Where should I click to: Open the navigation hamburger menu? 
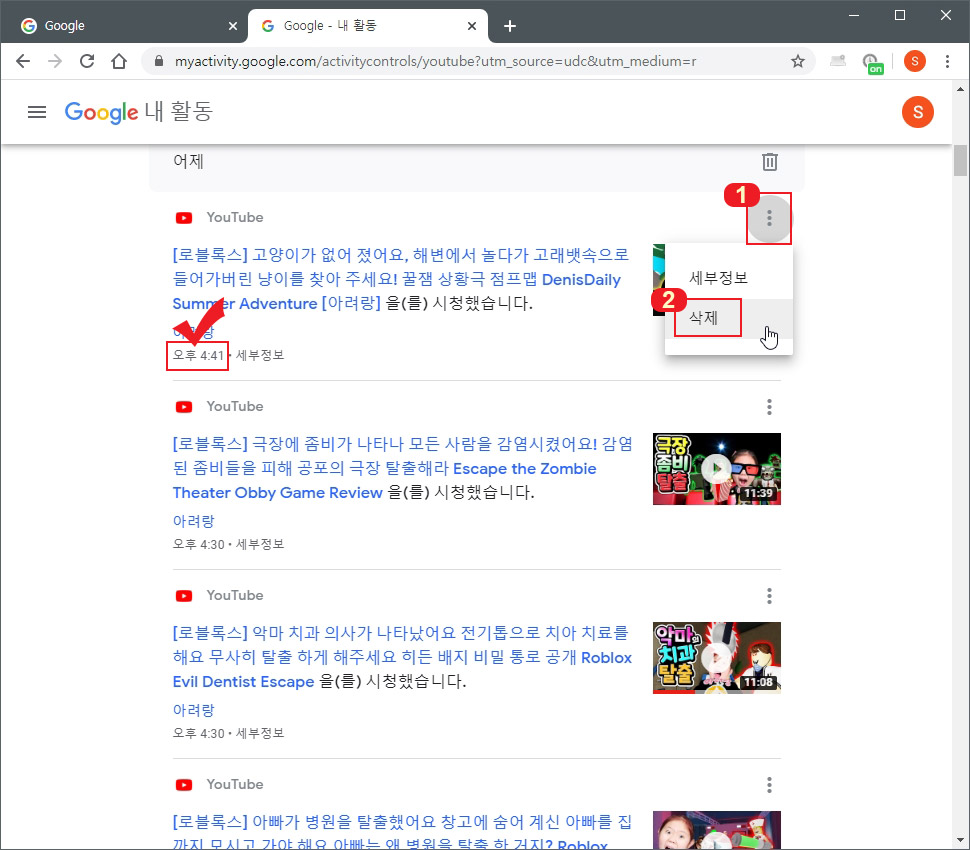click(x=37, y=112)
